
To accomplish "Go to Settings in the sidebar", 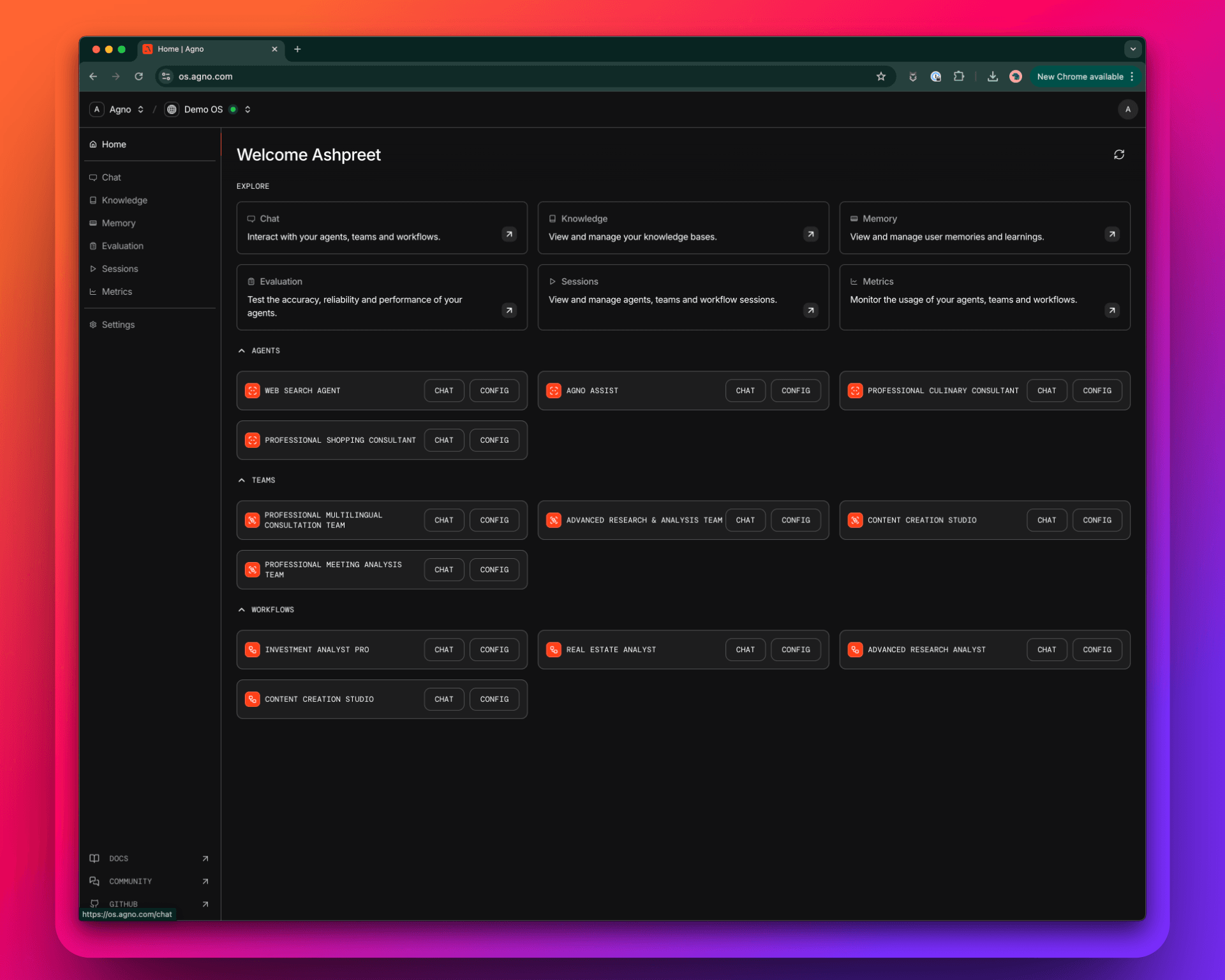I will (118, 325).
